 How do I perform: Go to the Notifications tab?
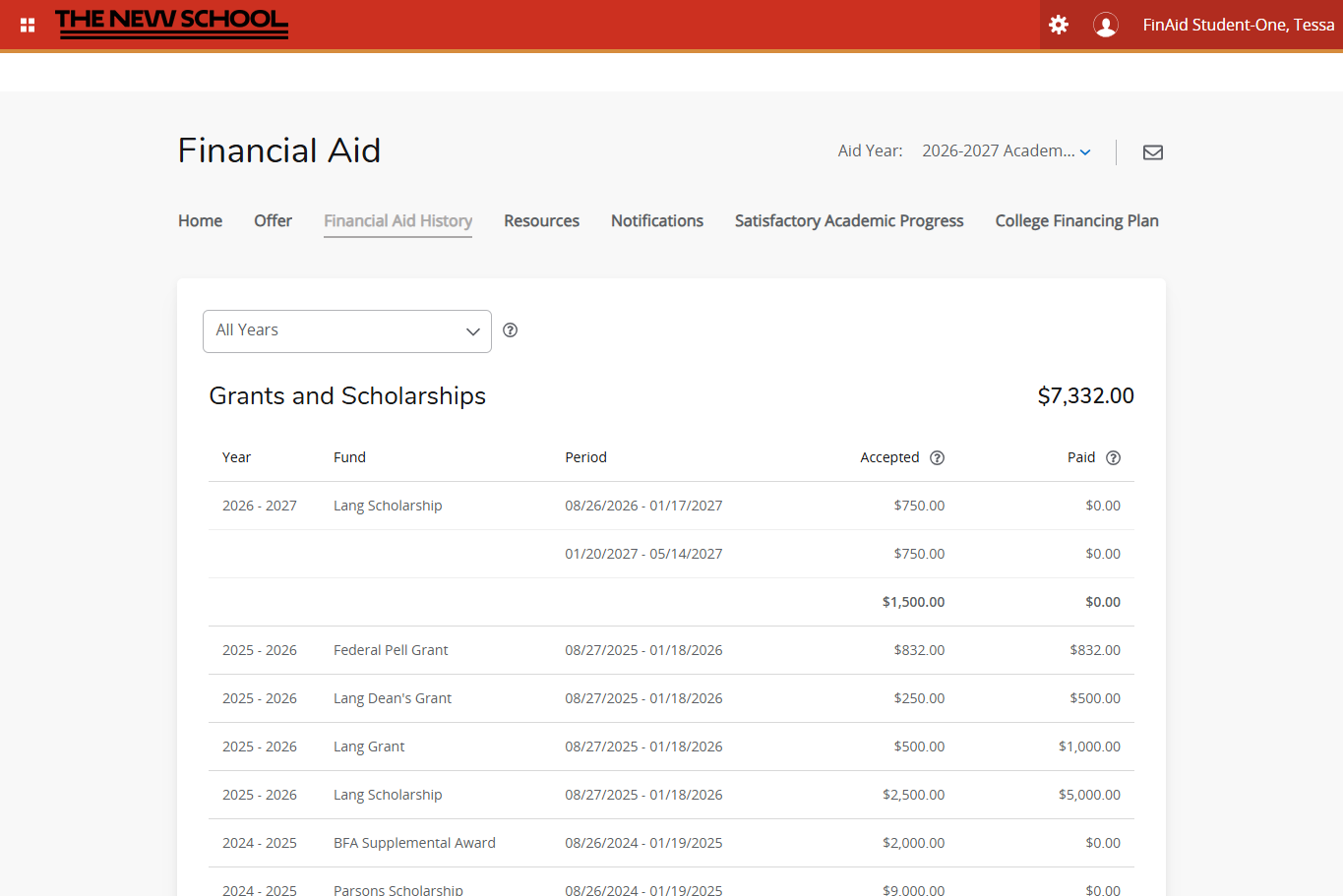(656, 221)
